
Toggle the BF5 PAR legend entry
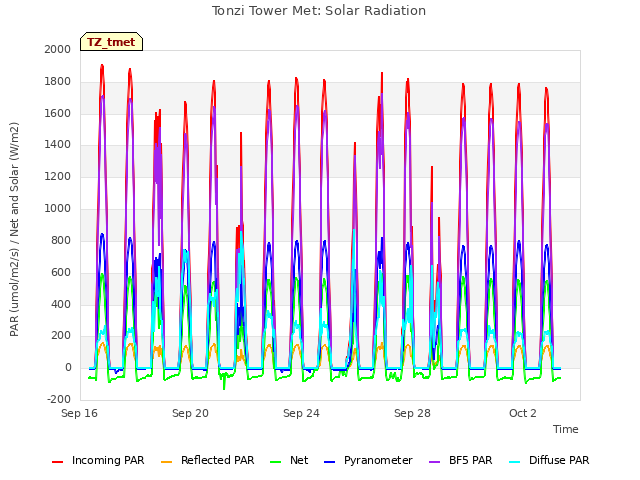point(461,460)
